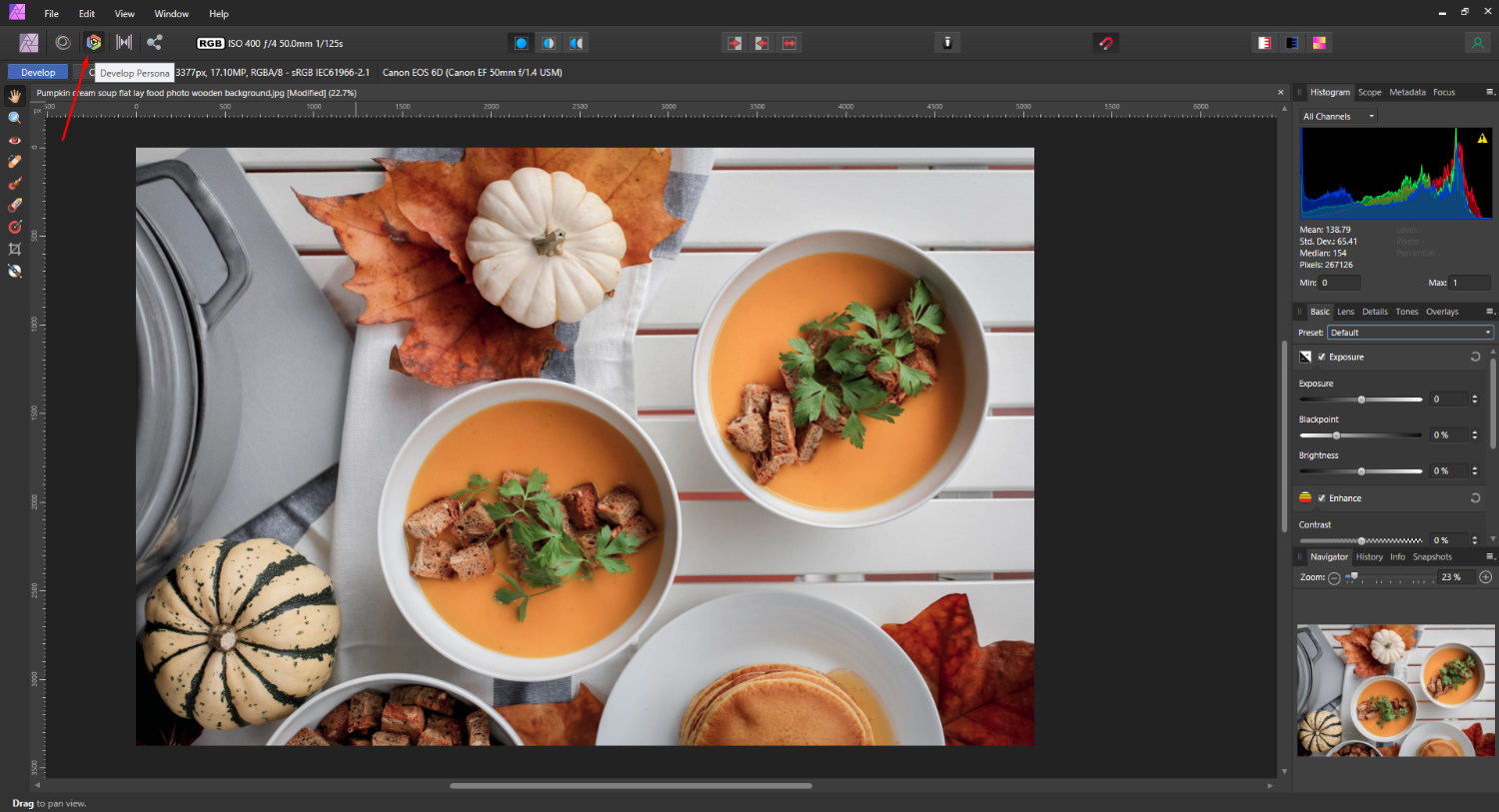Image resolution: width=1499 pixels, height=812 pixels.
Task: Click the Exposure slider handle
Action: 1361,400
